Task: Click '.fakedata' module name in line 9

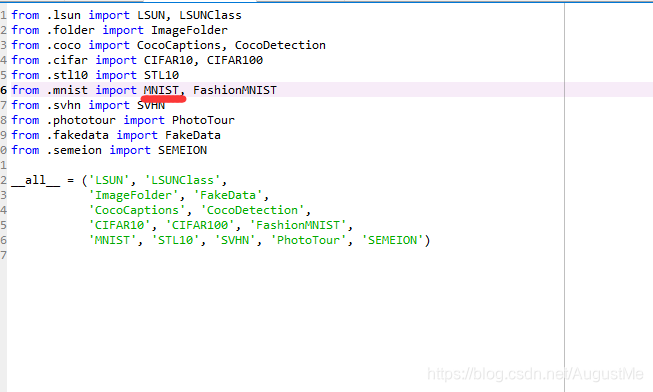Action: point(77,135)
